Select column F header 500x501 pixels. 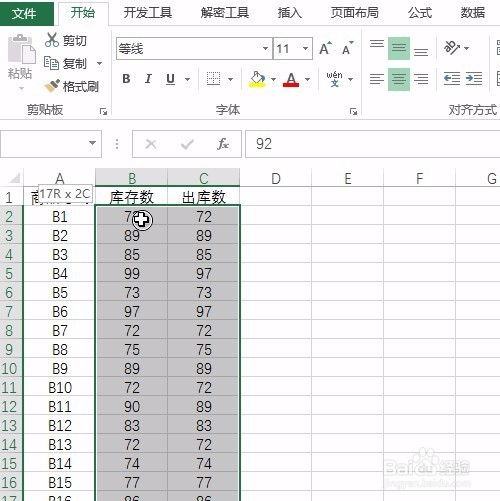tap(419, 178)
